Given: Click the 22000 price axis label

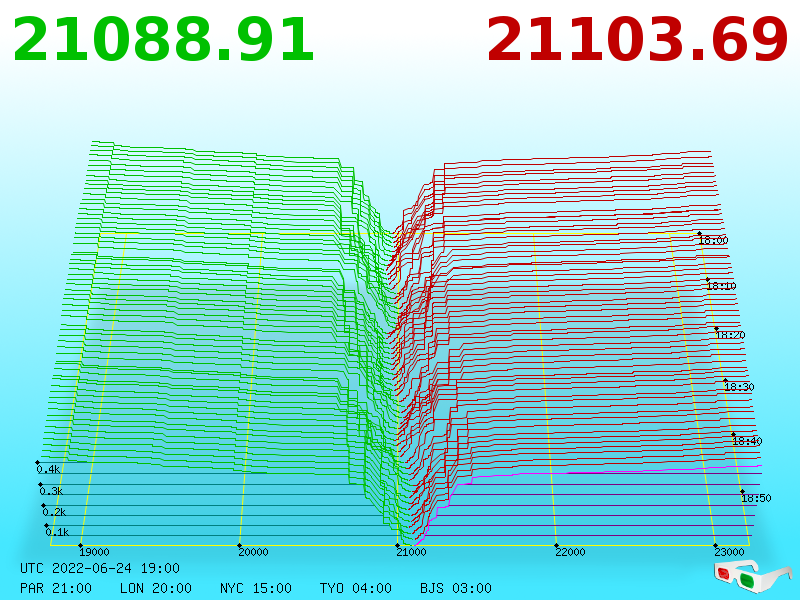Looking at the screenshot, I should point(570,552).
